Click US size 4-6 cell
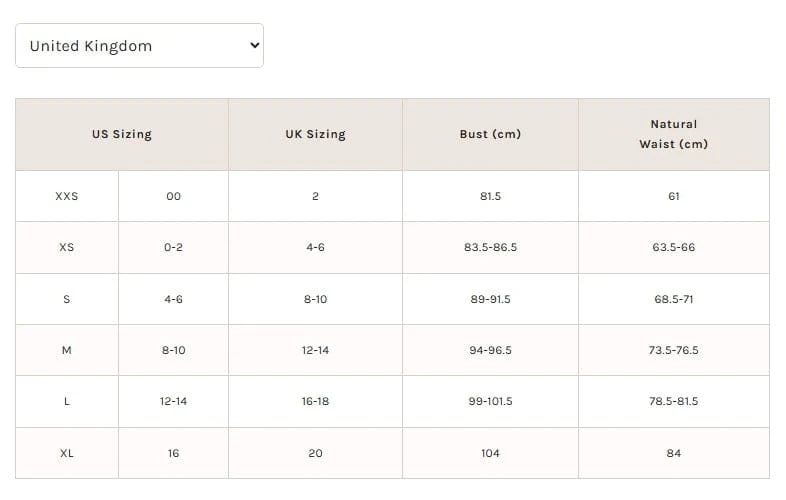 [173, 299]
